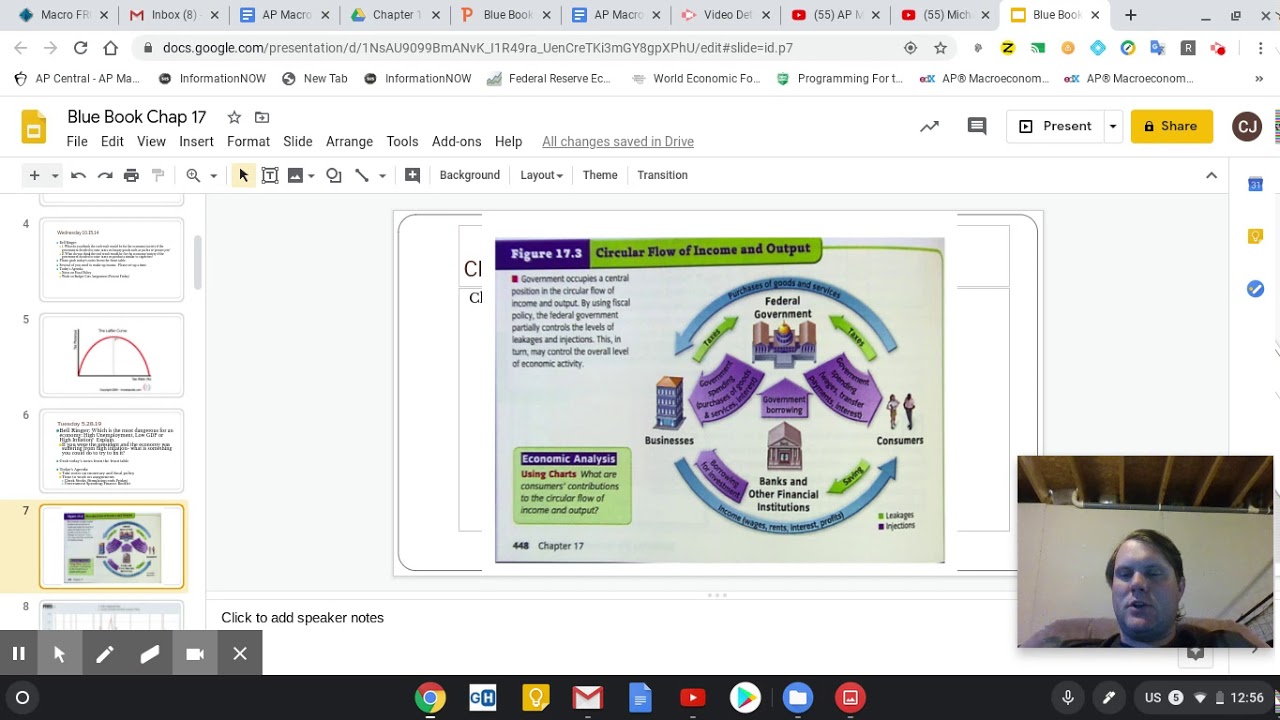Open the File menu

pyautogui.click(x=77, y=142)
